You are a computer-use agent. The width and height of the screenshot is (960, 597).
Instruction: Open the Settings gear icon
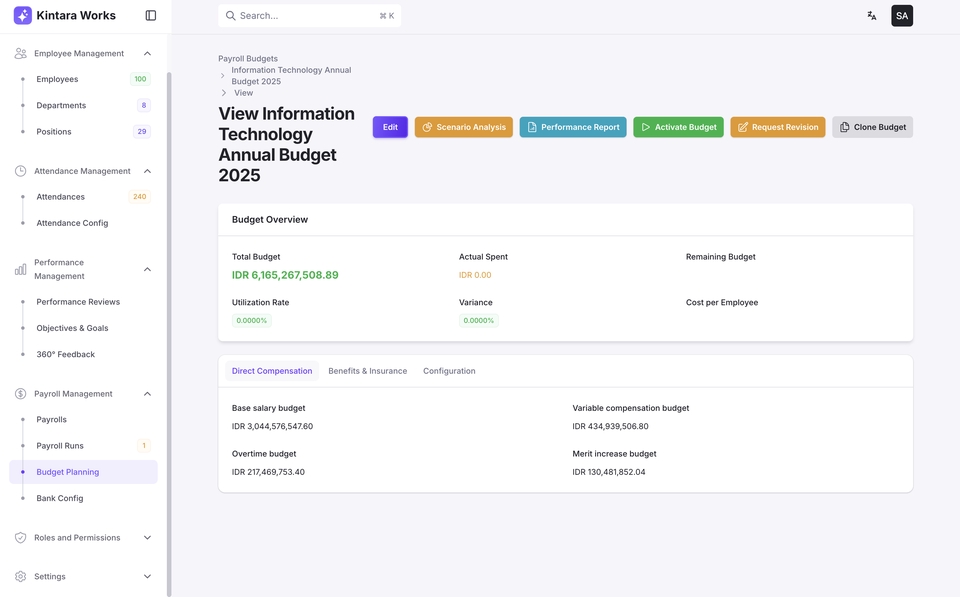(18, 576)
